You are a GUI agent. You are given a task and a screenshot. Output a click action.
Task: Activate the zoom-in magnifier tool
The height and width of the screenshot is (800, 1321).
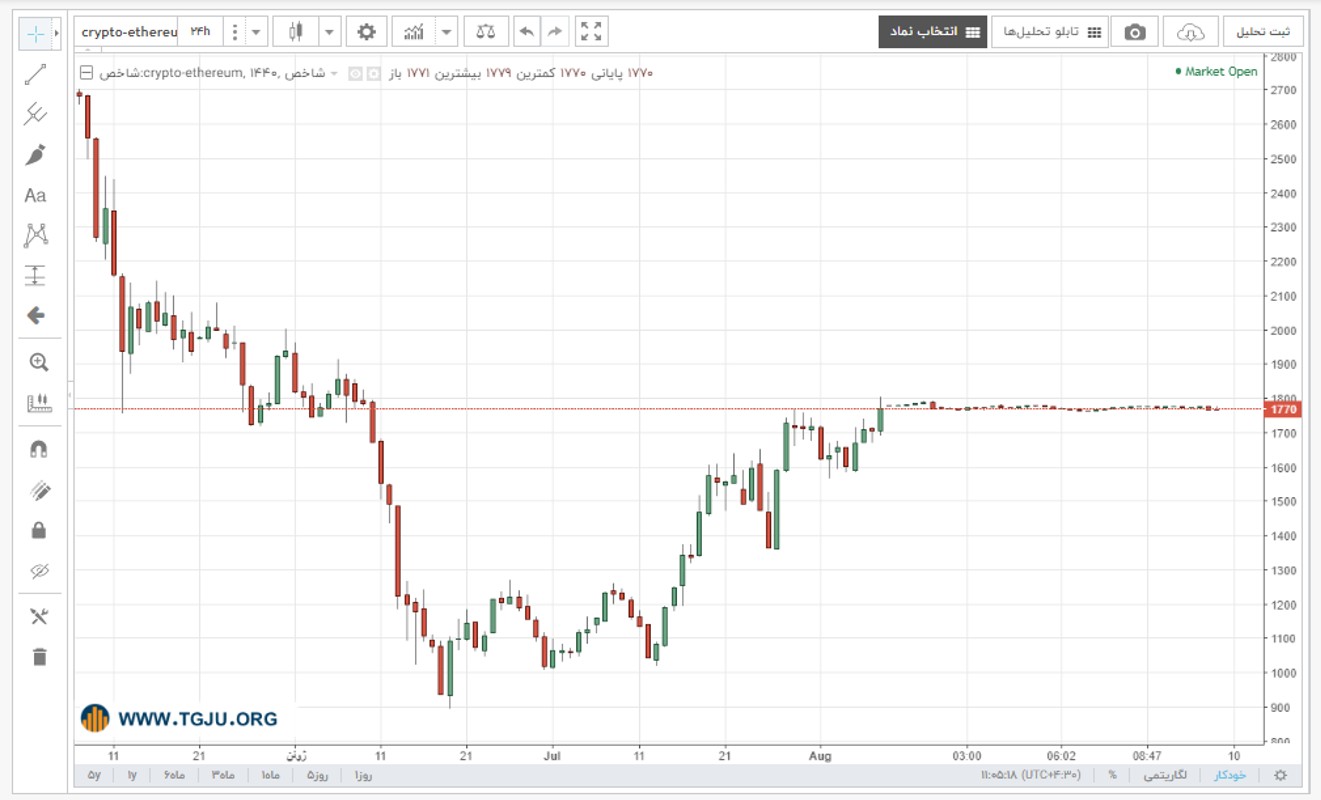(x=38, y=362)
